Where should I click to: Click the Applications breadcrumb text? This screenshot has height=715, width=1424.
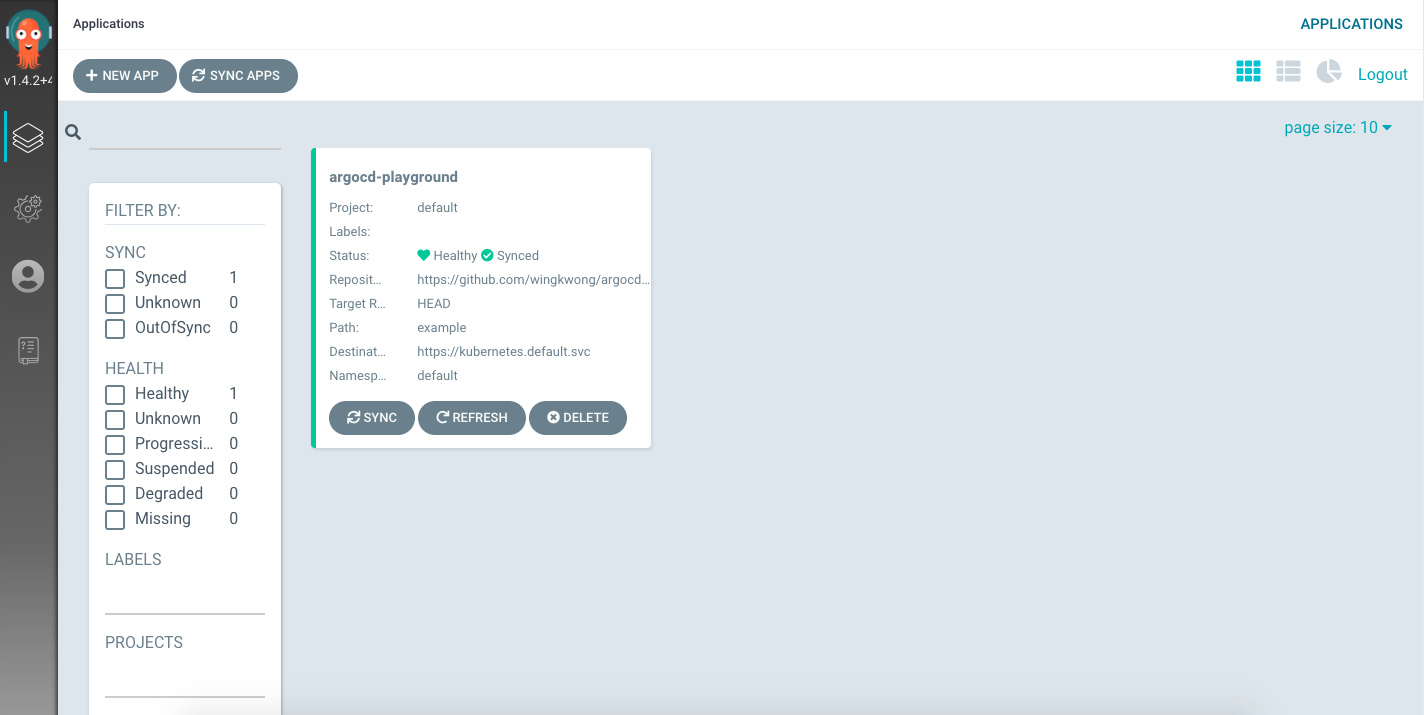pyautogui.click(x=109, y=24)
